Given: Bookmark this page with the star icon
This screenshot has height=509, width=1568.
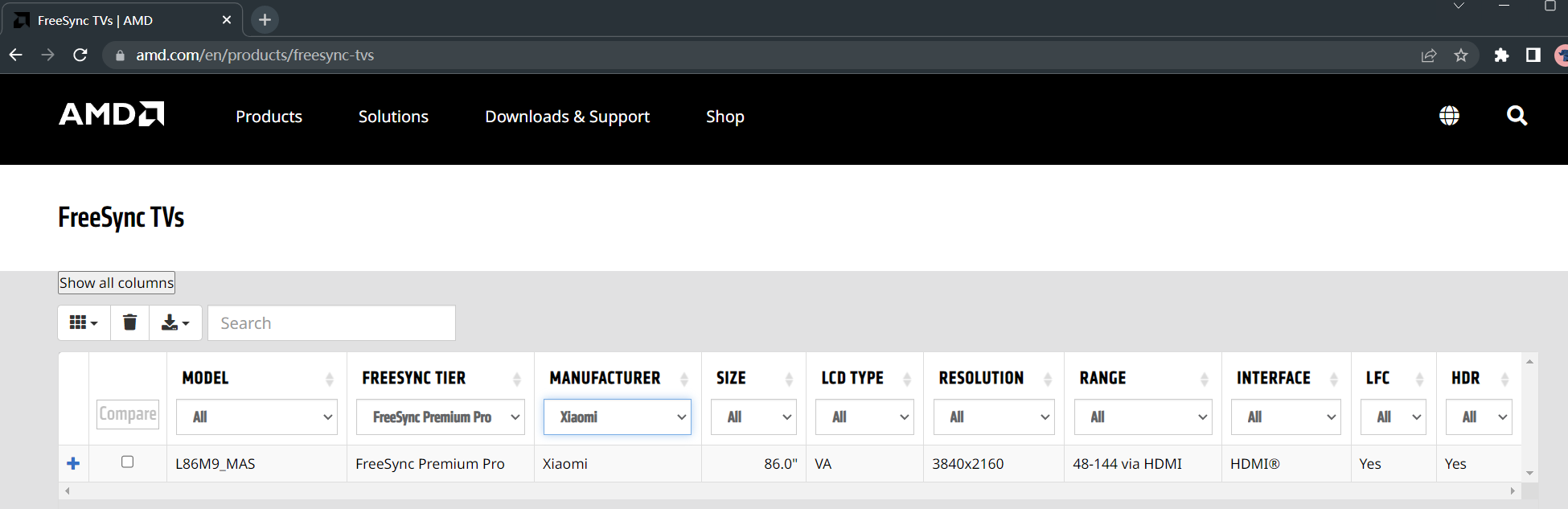Looking at the screenshot, I should click(x=1461, y=55).
